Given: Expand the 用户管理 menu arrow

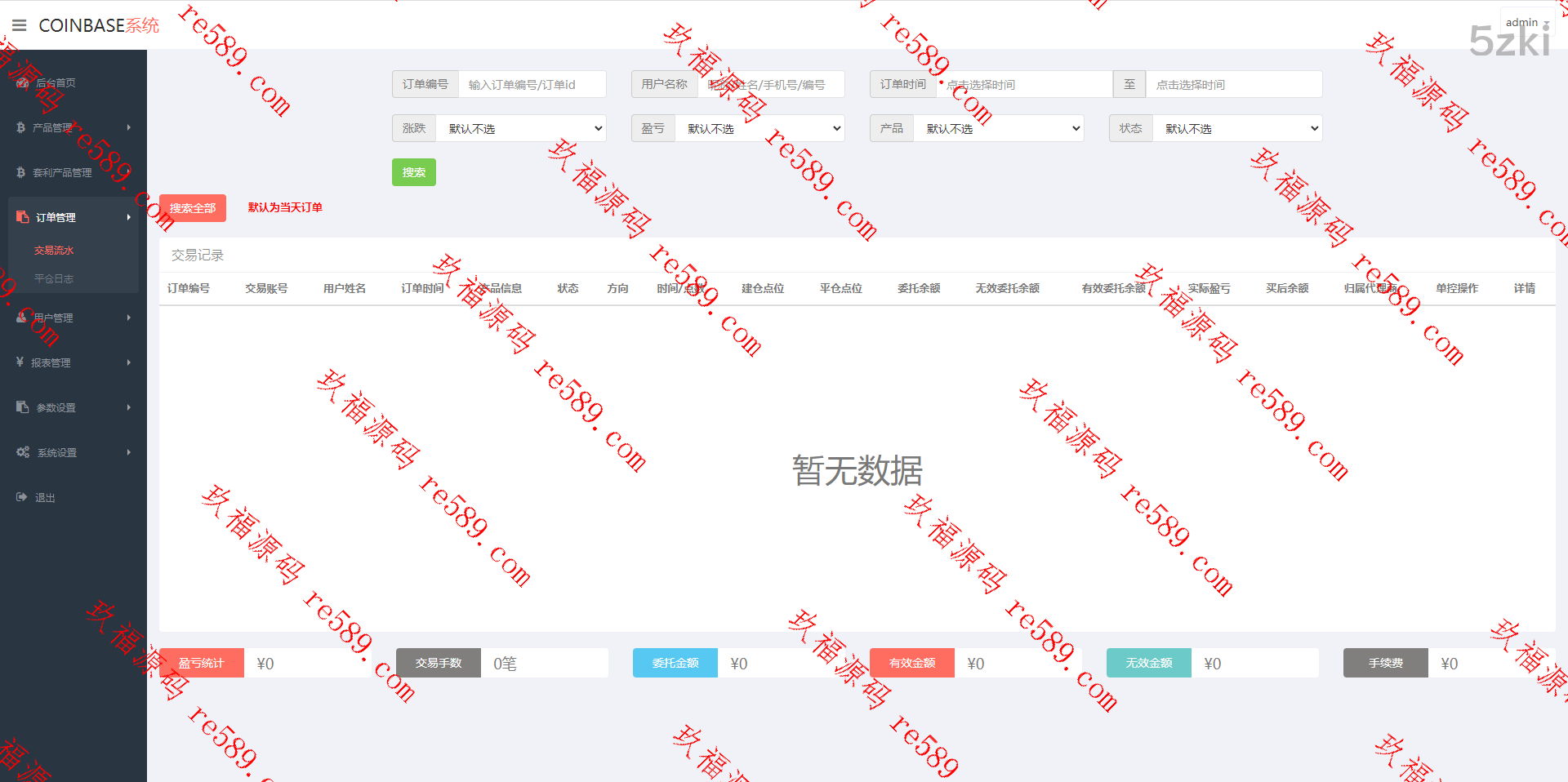Looking at the screenshot, I should coord(129,318).
